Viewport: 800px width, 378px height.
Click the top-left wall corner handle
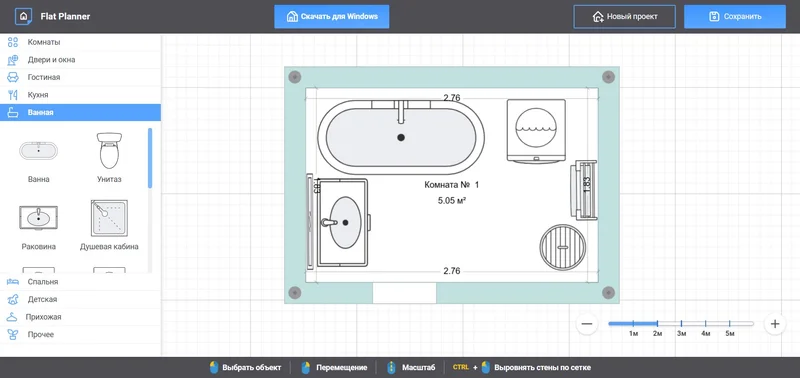(x=295, y=77)
